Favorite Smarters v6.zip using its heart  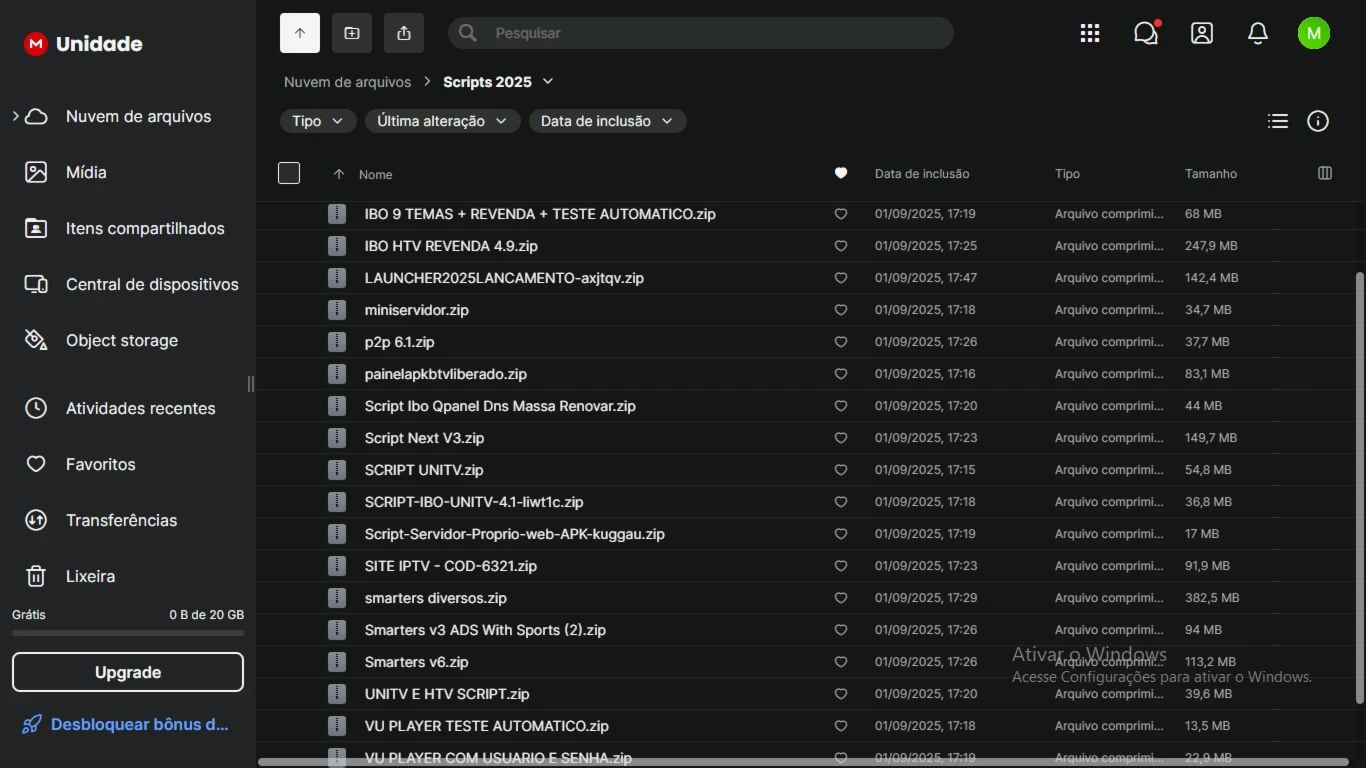point(841,662)
